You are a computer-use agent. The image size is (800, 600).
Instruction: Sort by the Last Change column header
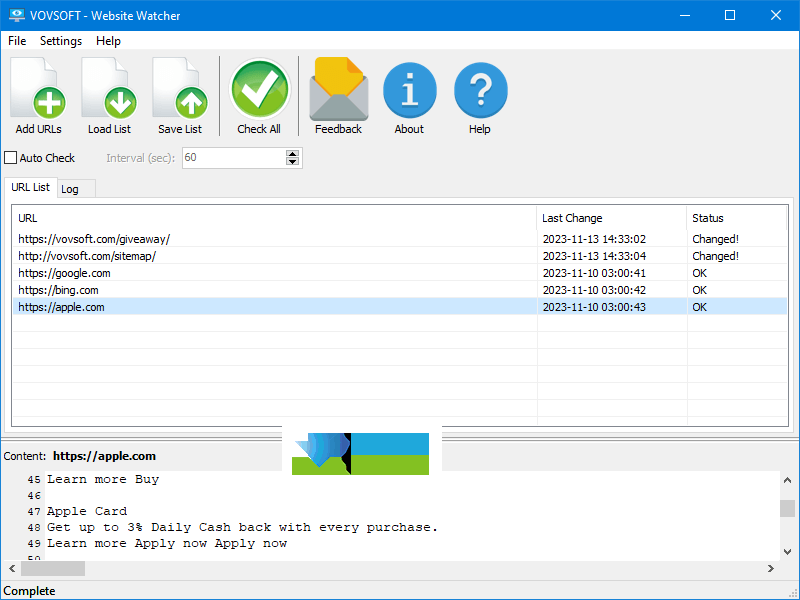coord(611,218)
